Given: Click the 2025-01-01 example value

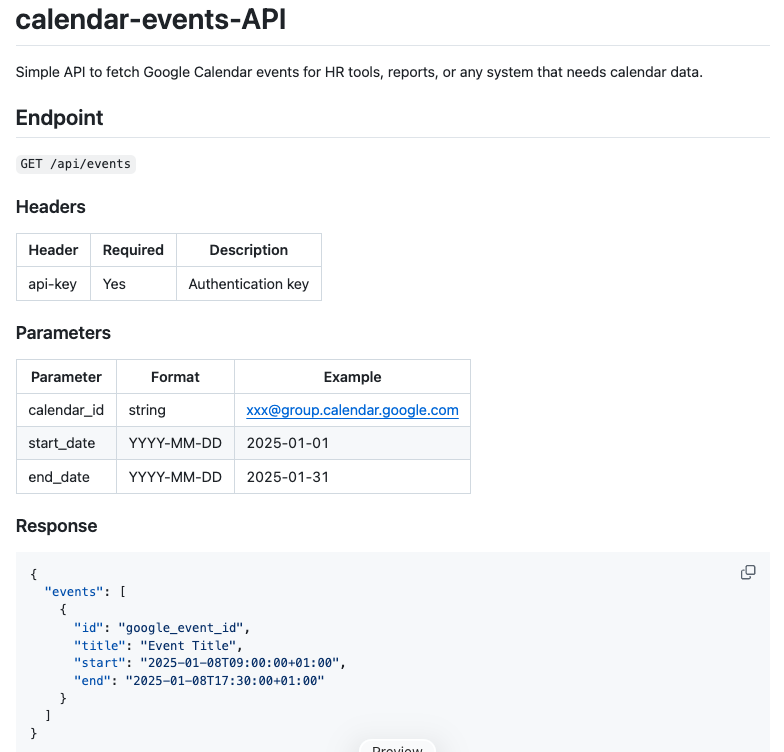Looking at the screenshot, I should [x=288, y=443].
